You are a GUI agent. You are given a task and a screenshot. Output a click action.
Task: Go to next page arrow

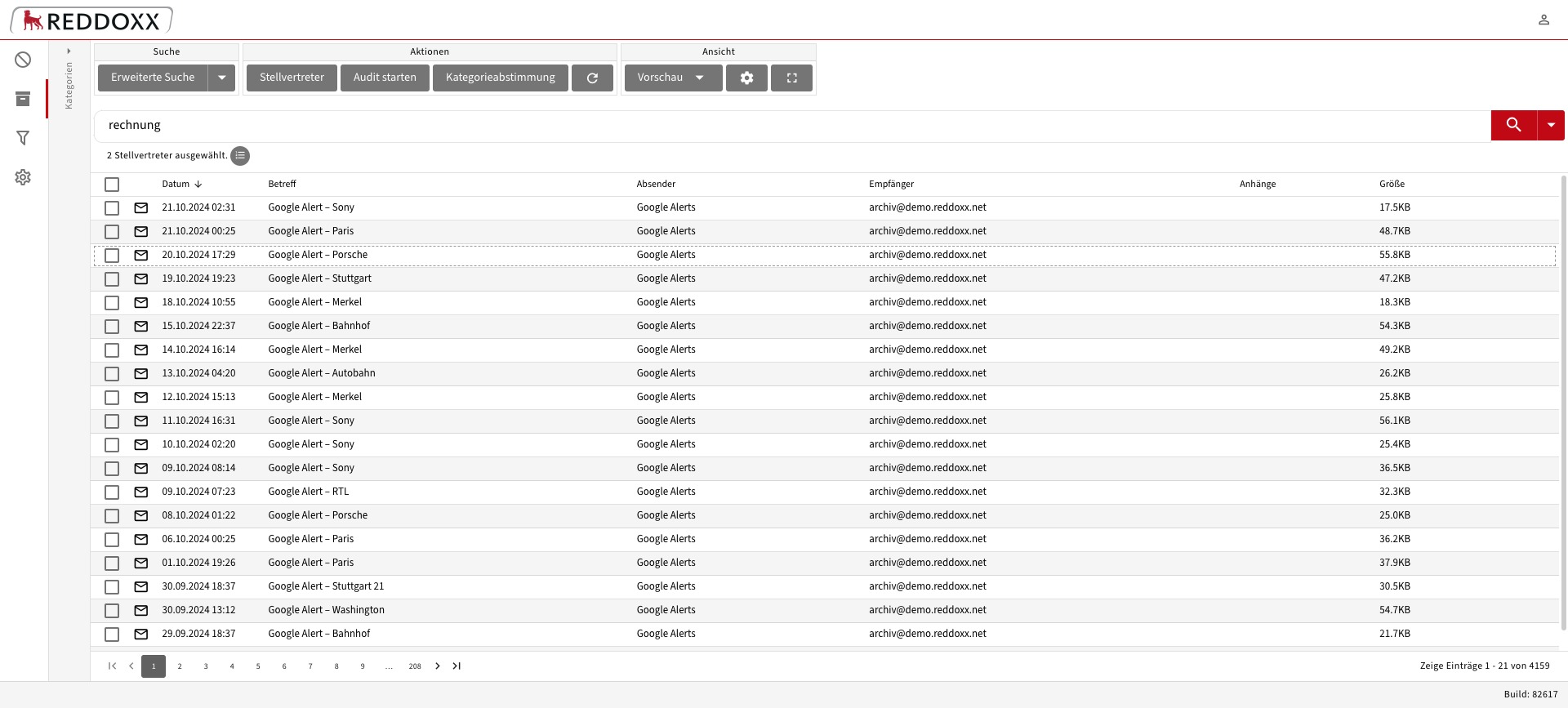(x=438, y=666)
